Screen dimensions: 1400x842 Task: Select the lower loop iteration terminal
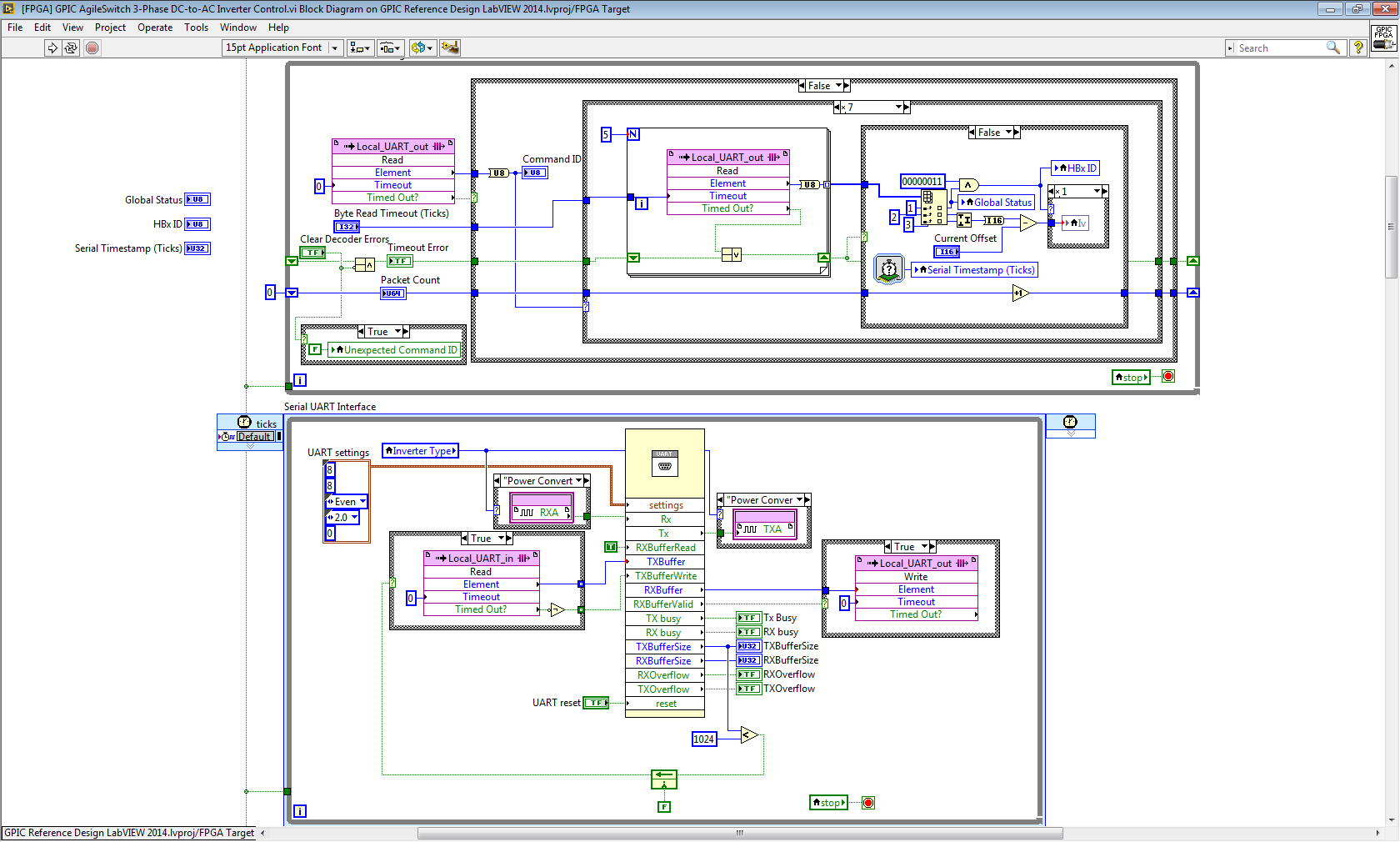(x=300, y=810)
